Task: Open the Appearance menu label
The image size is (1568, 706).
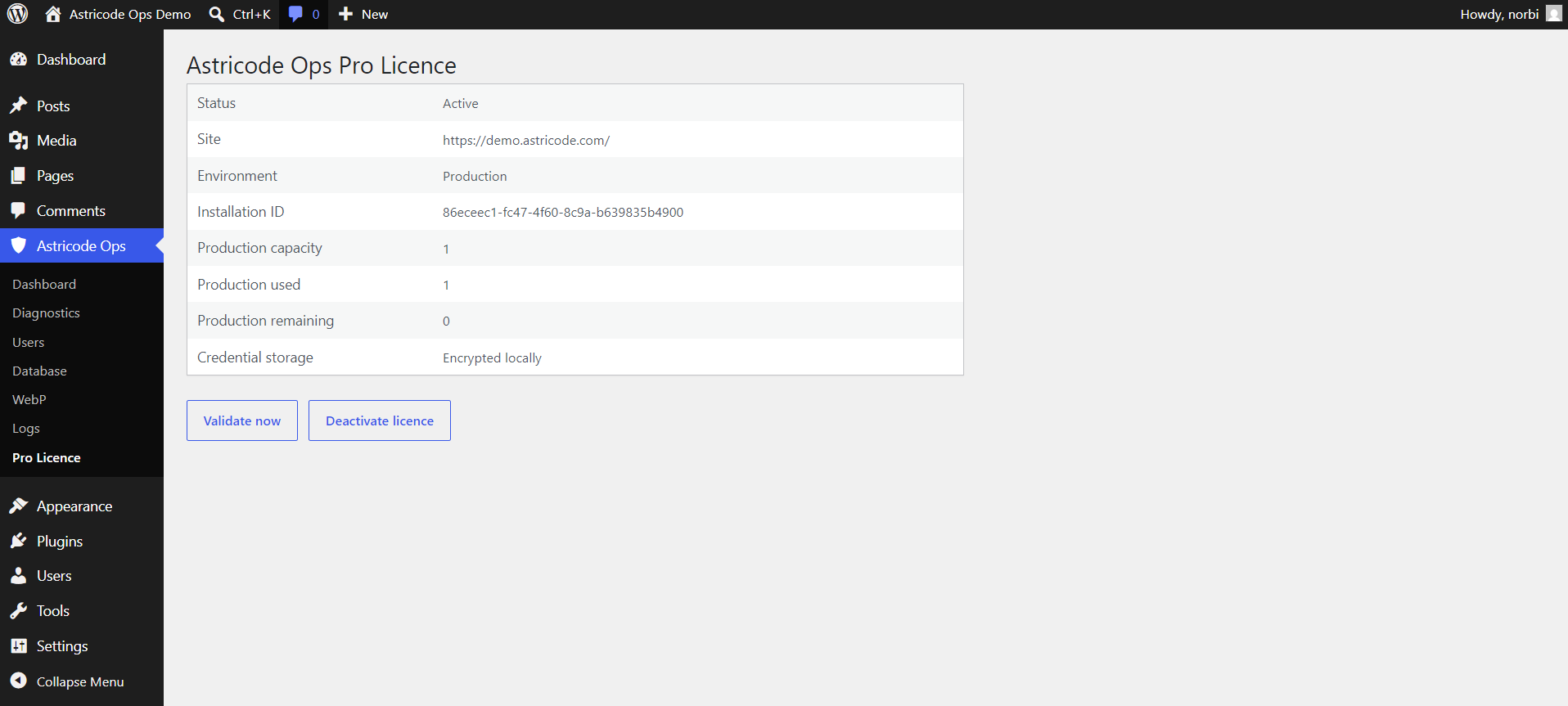Action: pyautogui.click(x=74, y=506)
